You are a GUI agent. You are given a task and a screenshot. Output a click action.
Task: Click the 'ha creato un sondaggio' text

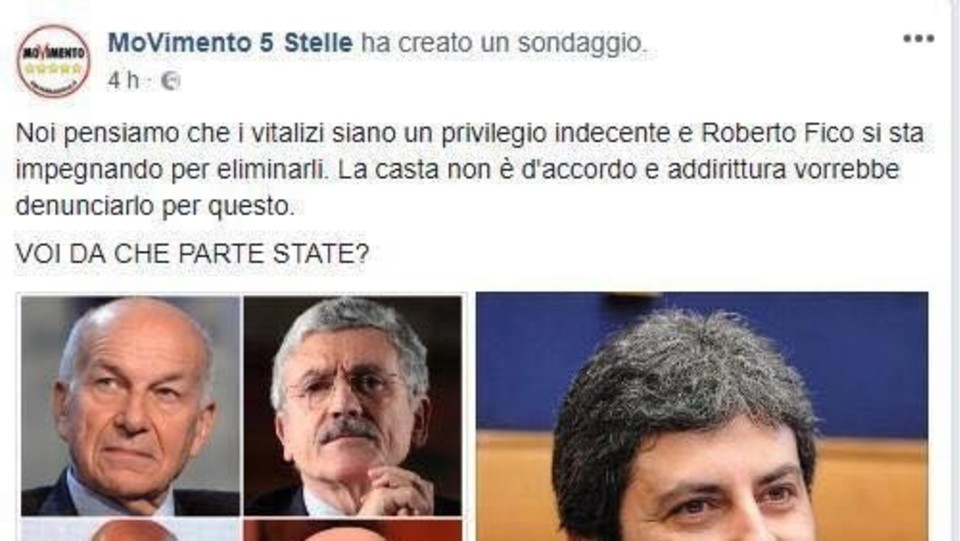[x=503, y=43]
